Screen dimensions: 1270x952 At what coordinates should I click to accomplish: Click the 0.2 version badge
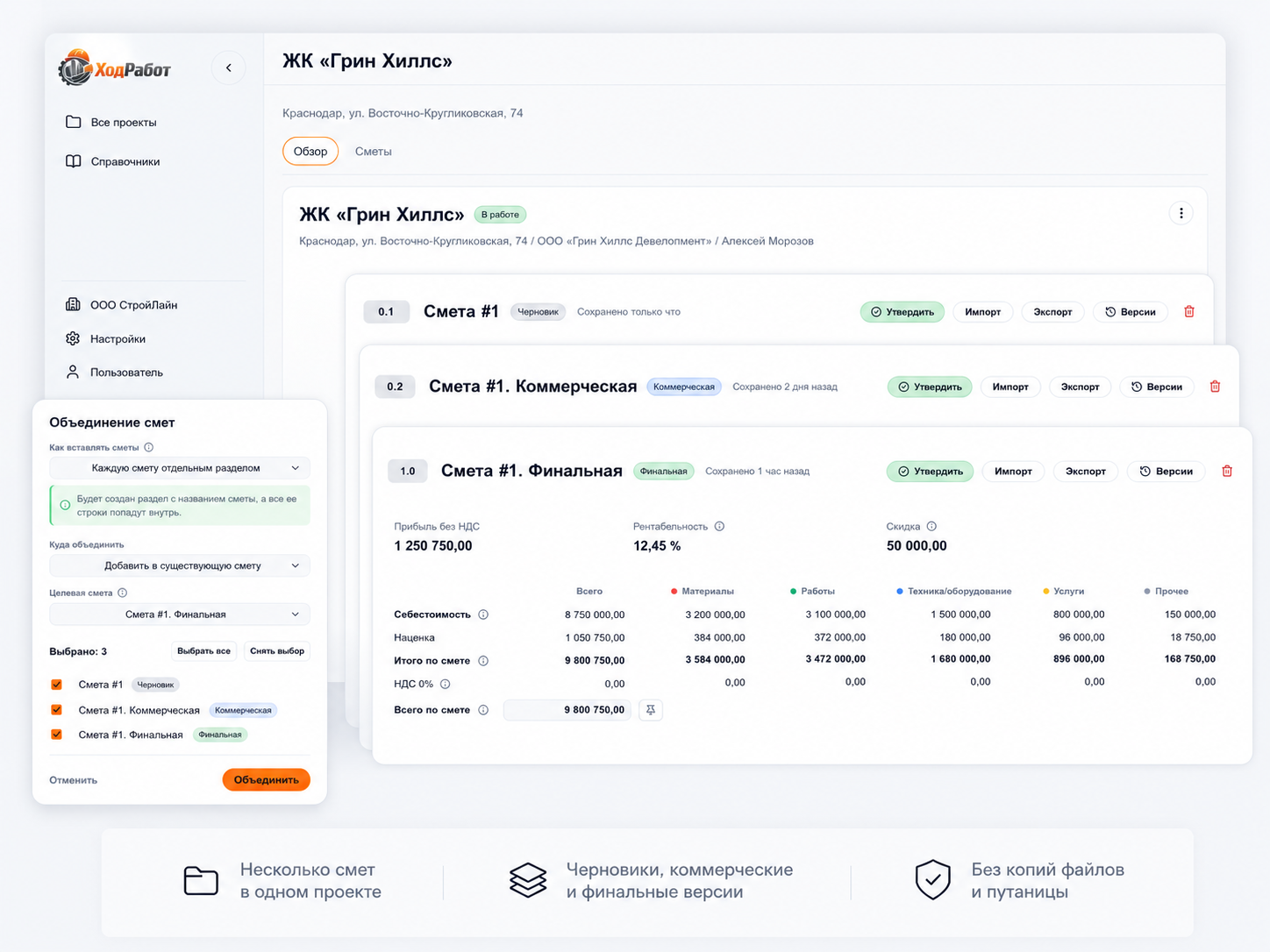point(395,387)
